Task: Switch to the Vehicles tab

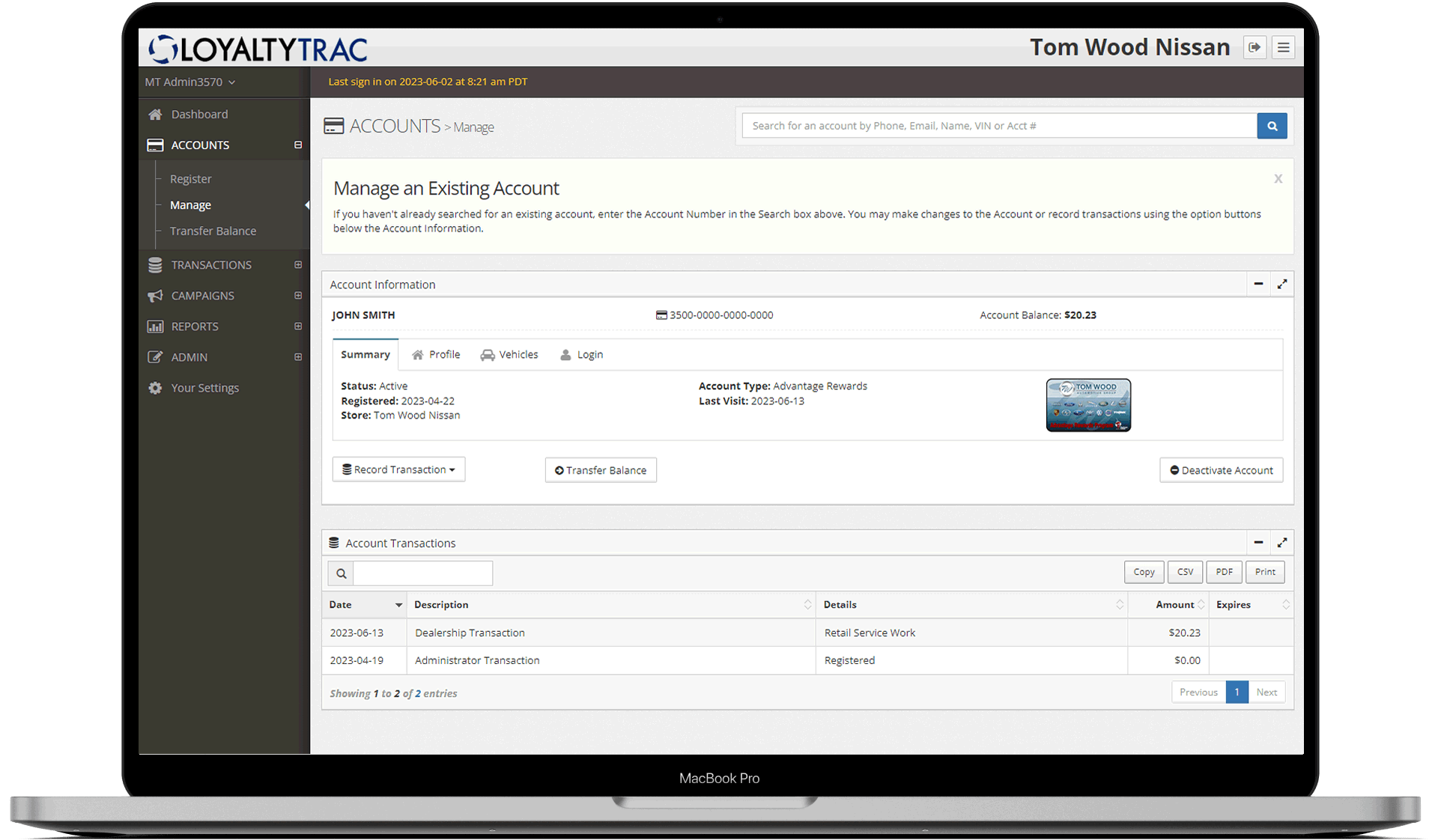Action: (x=509, y=355)
